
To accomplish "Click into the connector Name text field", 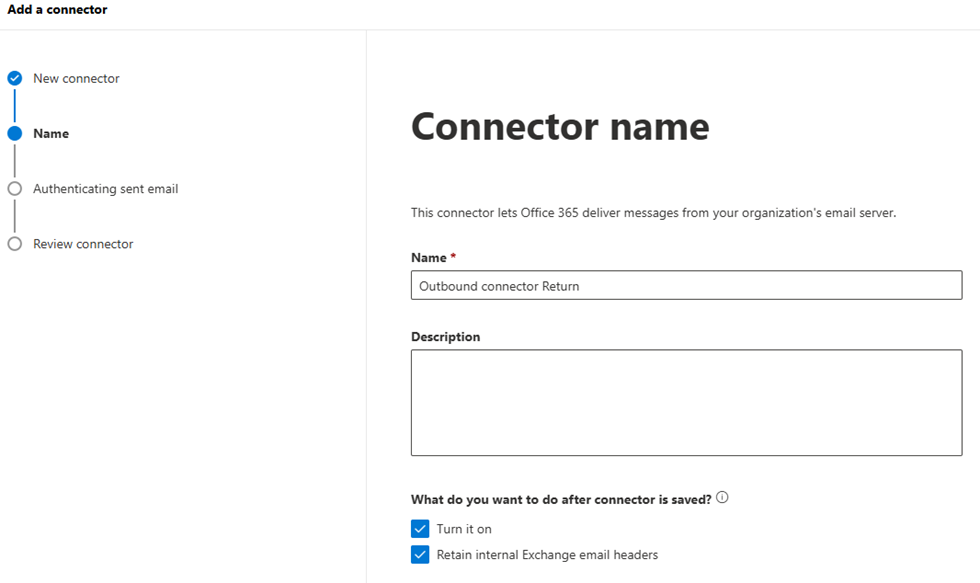I will point(686,286).
